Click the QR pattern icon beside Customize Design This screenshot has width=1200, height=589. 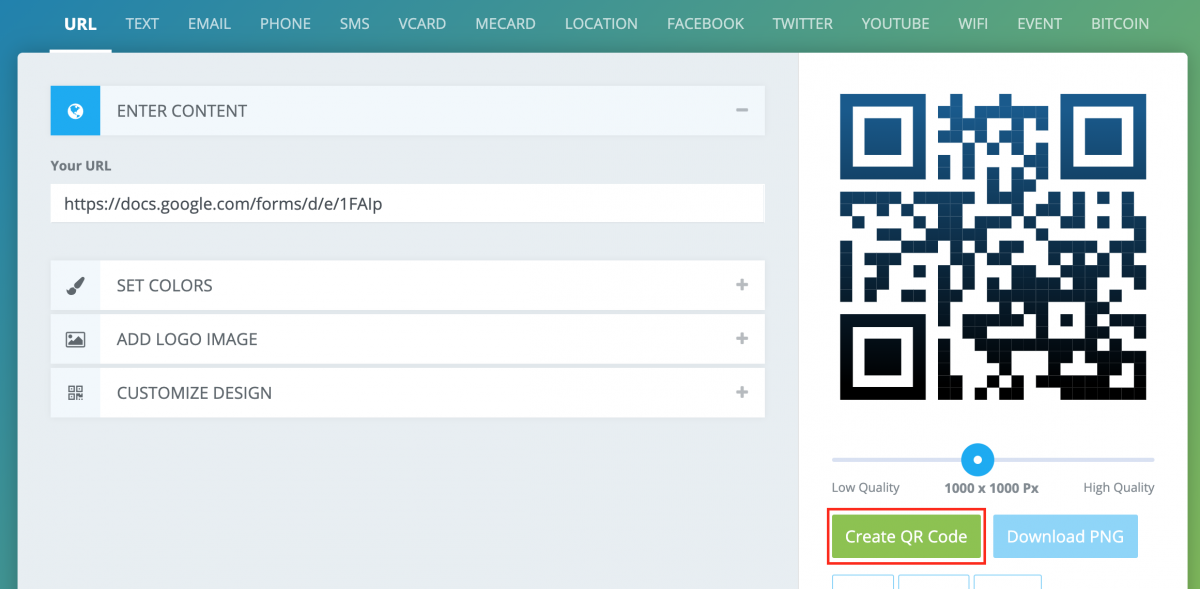[75, 392]
